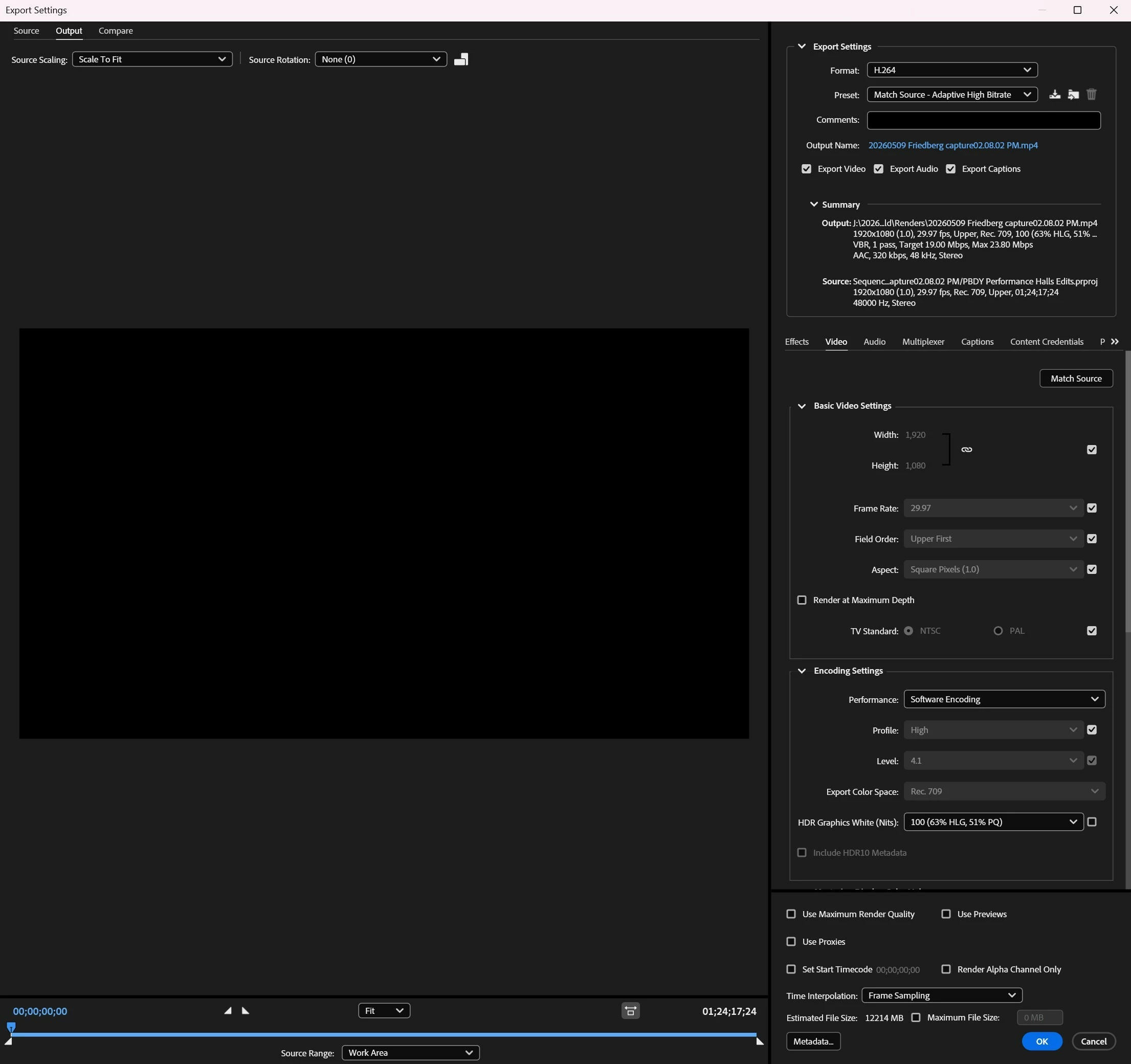
Task: Toggle width and height match source checkbox
Action: click(1092, 450)
